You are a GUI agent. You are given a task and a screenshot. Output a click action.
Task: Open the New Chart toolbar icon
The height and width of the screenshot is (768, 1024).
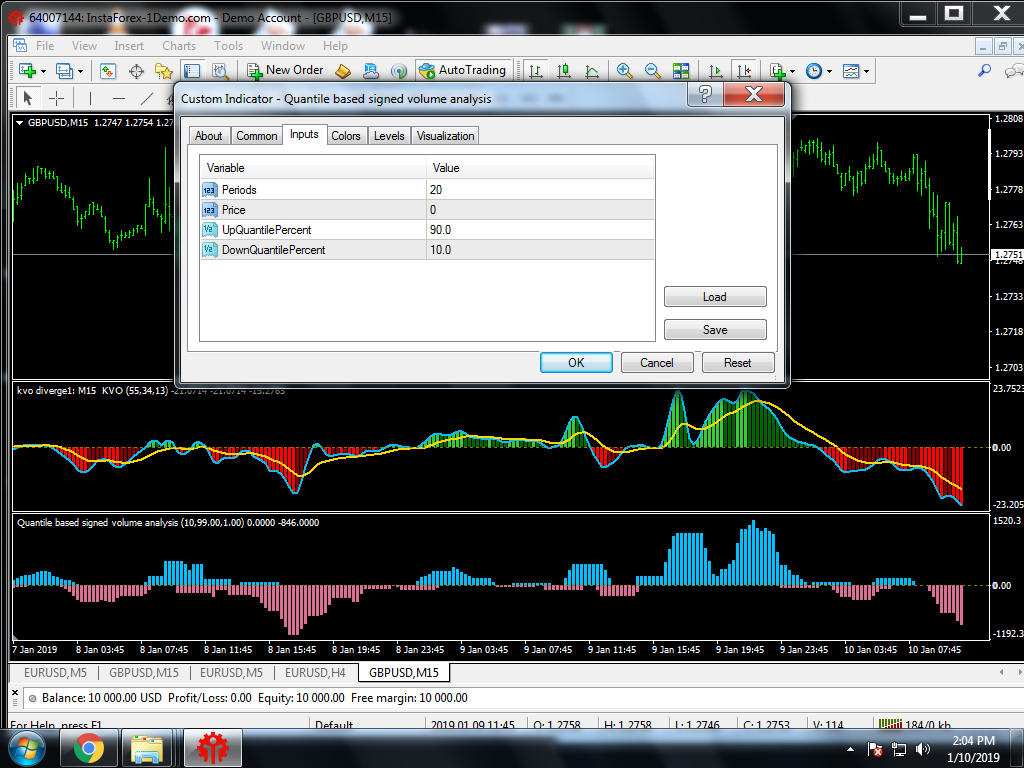click(x=27, y=71)
